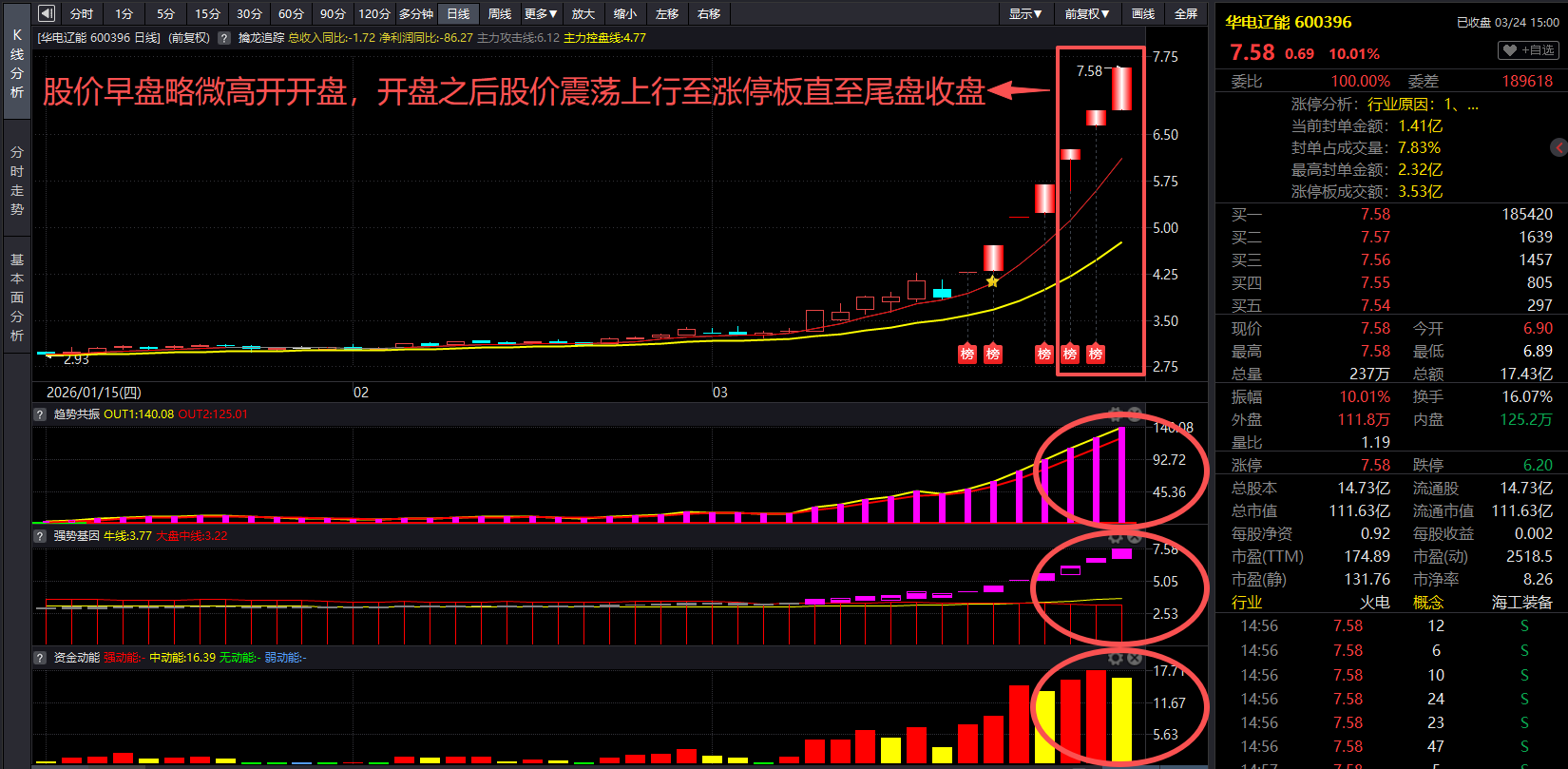The height and width of the screenshot is (769, 1568).
Task: Click the collapse-left arrow icon in the toolbar
Action: 46,13
